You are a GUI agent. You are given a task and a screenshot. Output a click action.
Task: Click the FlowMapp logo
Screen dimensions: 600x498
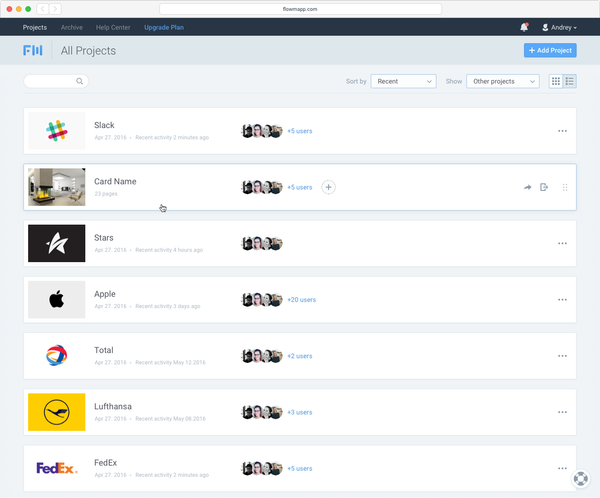coord(33,50)
